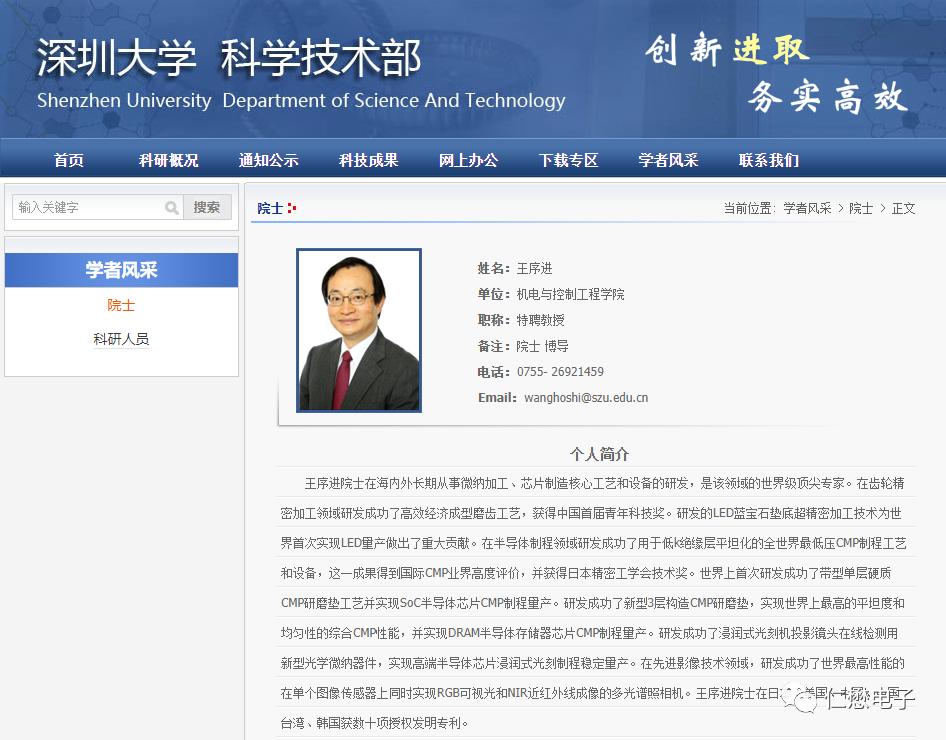The image size is (946, 740).
Task: Click the 搜索 search button
Action: pos(207,207)
